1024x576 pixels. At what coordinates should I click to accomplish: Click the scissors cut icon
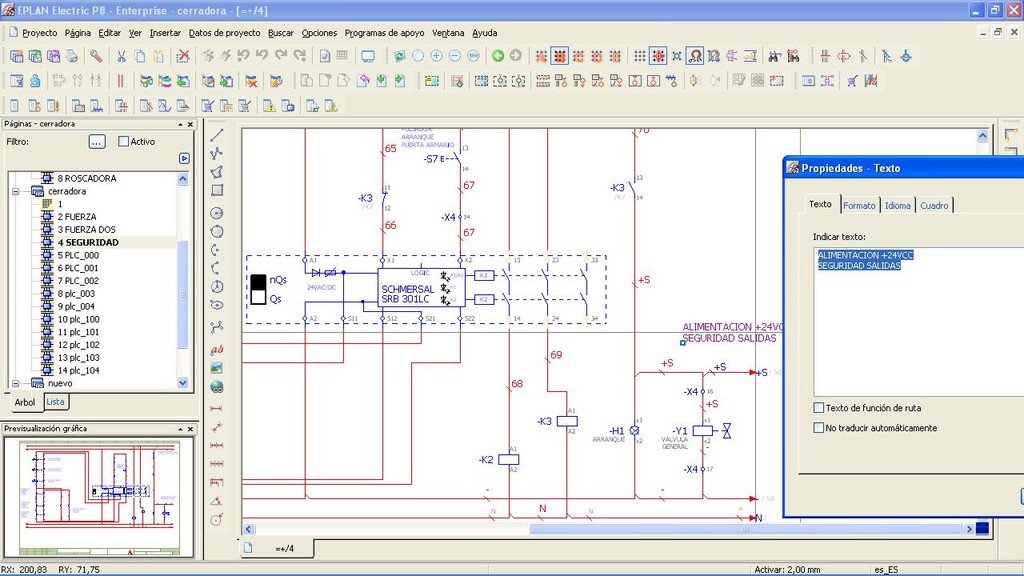(x=120, y=56)
